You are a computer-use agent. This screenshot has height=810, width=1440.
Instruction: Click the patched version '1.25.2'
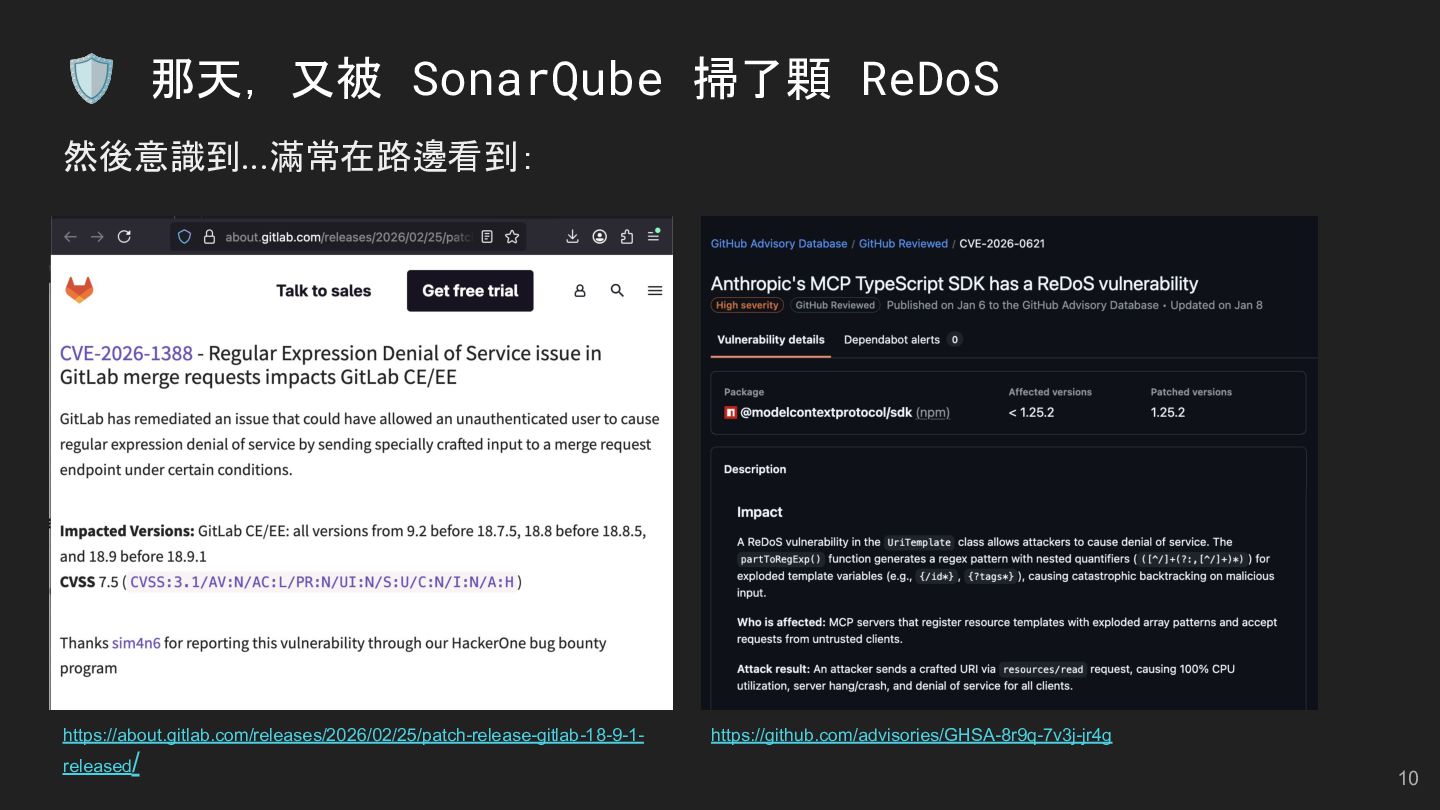[x=1167, y=412]
